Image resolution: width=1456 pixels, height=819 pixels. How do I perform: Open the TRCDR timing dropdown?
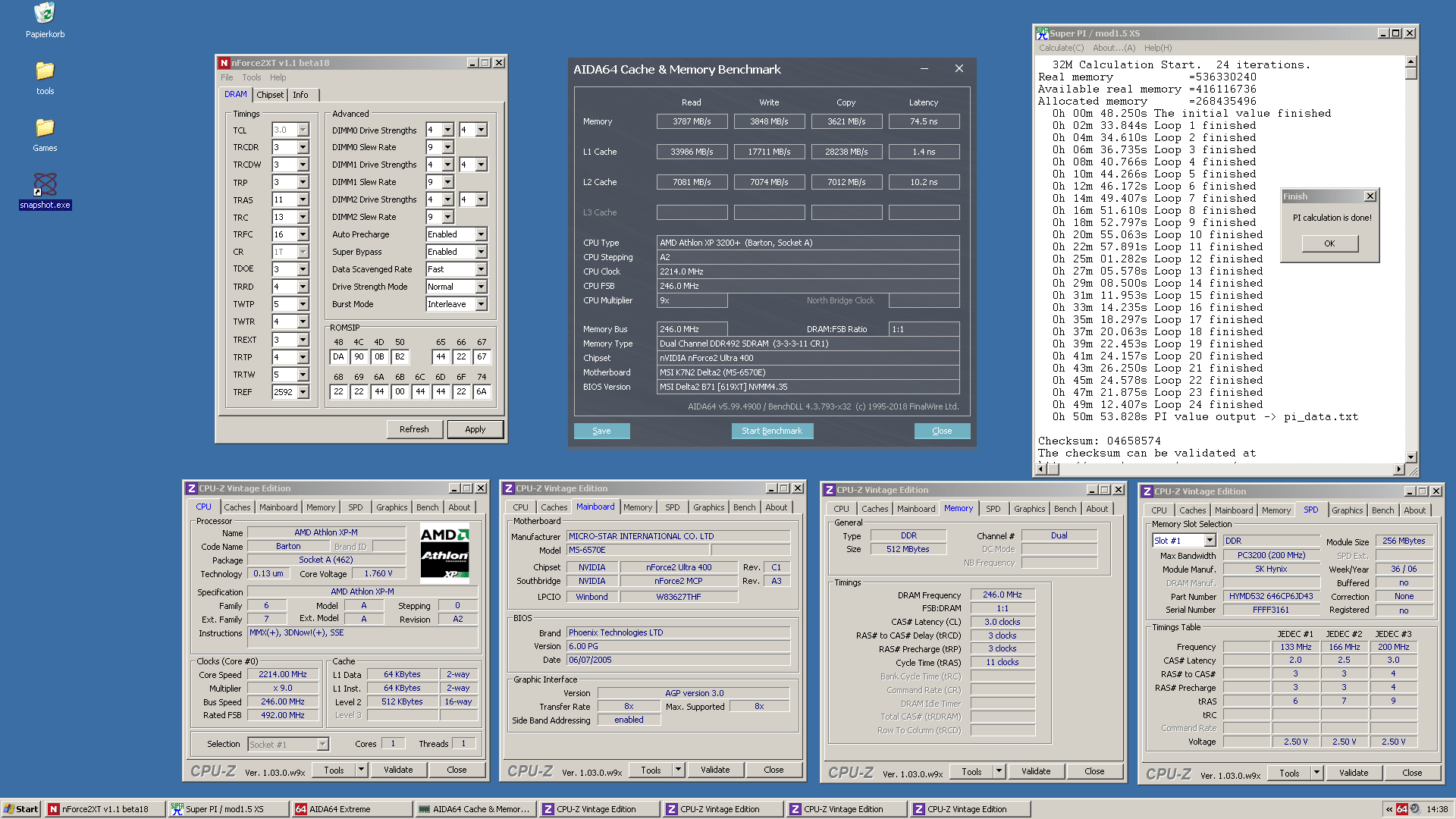(303, 147)
